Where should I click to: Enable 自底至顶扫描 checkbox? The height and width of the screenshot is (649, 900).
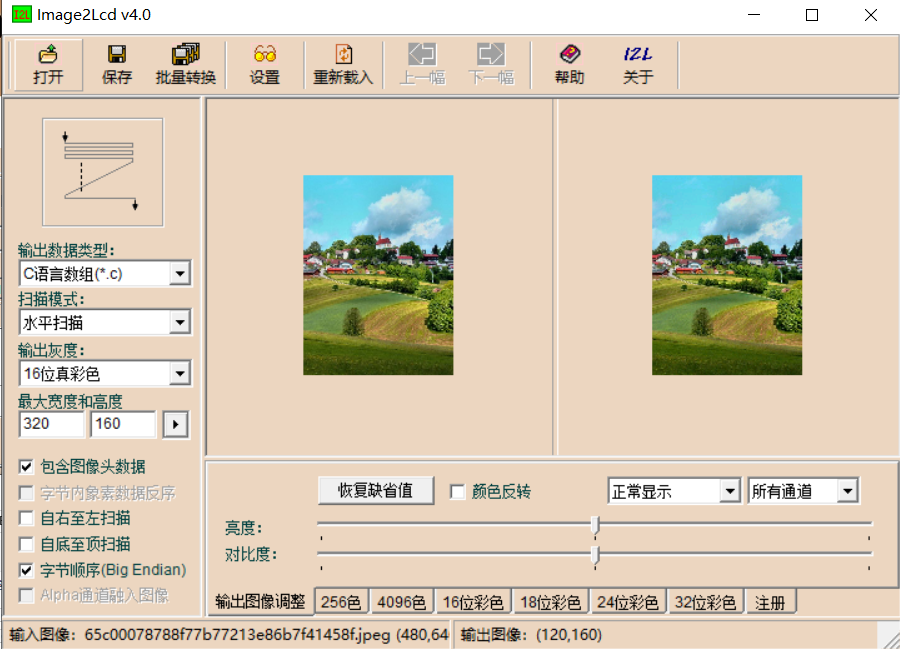pos(26,544)
